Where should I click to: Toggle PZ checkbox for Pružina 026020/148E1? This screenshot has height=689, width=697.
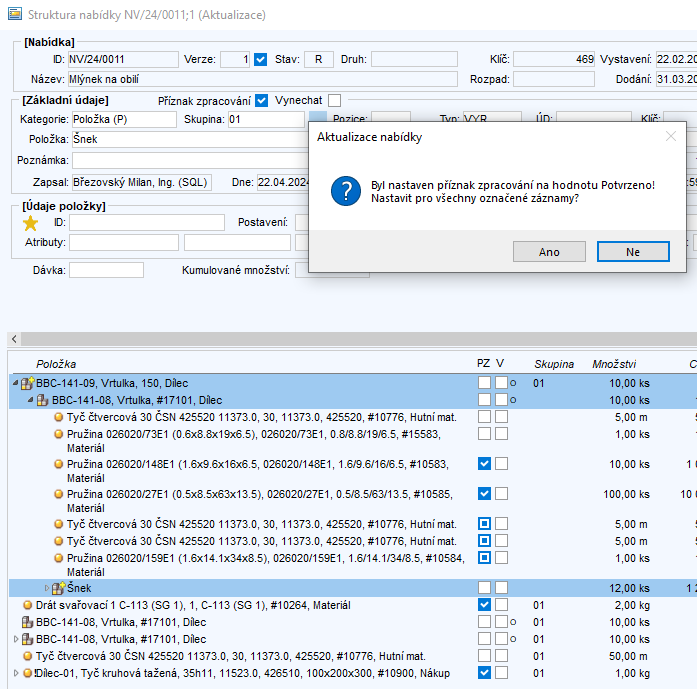pyautogui.click(x=484, y=464)
